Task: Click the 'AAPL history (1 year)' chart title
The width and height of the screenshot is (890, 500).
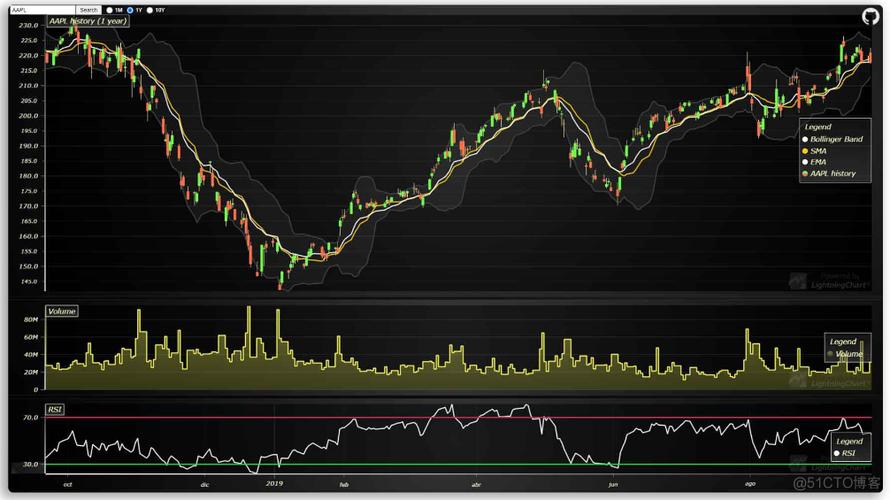Action: 88,21
